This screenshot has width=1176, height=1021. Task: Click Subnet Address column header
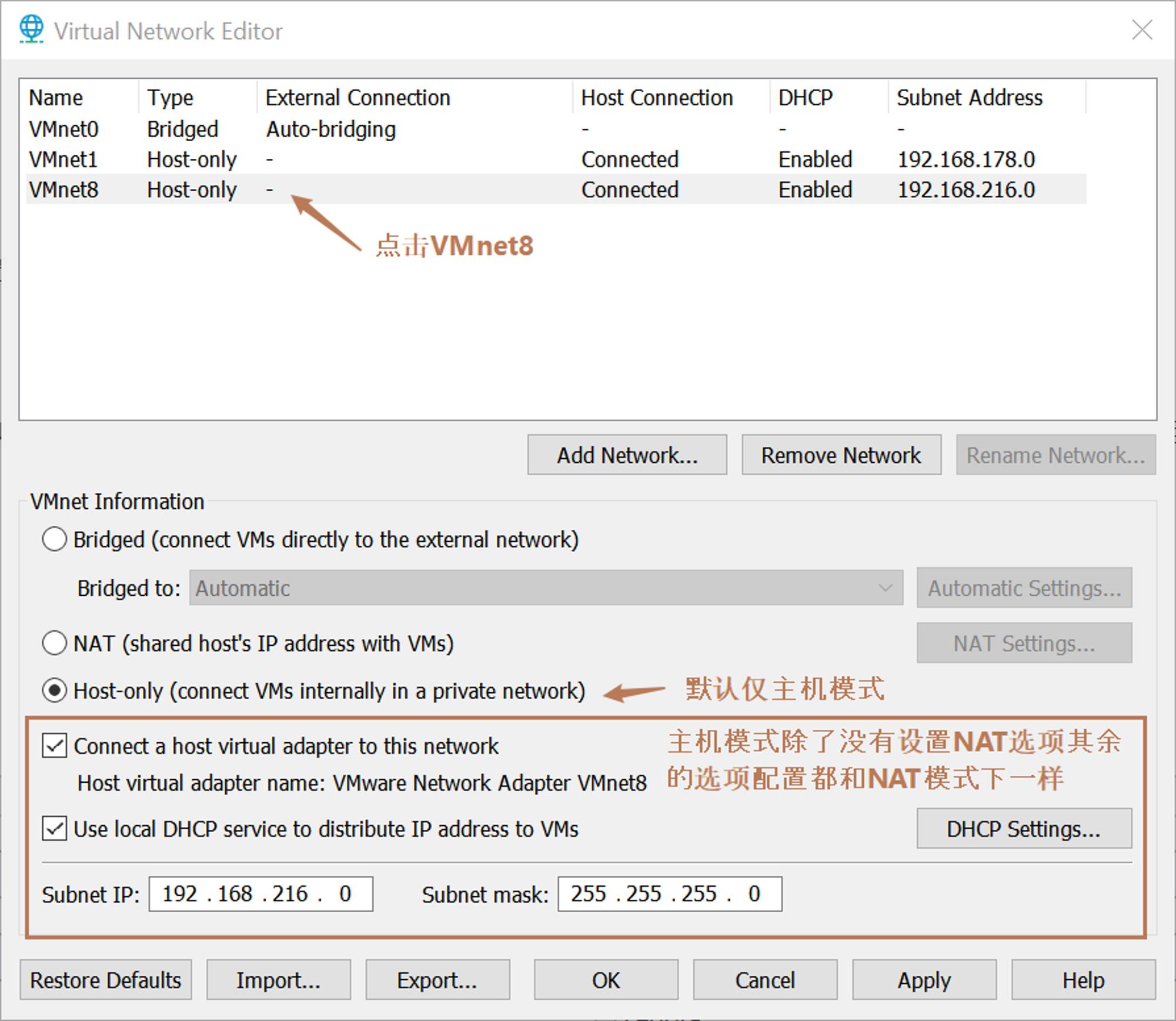(x=987, y=97)
